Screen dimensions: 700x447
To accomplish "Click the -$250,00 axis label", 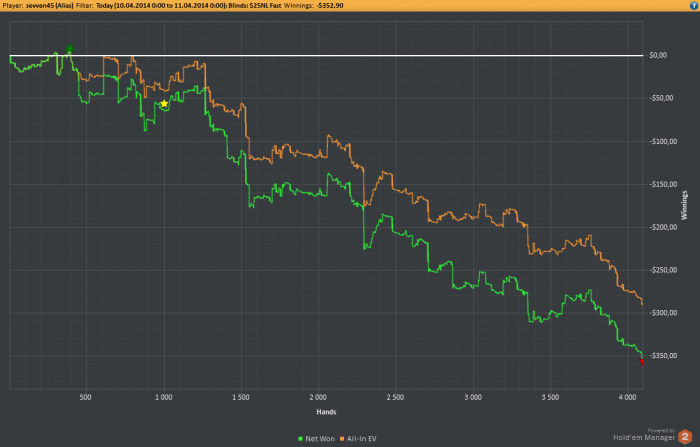I will click(x=662, y=270).
